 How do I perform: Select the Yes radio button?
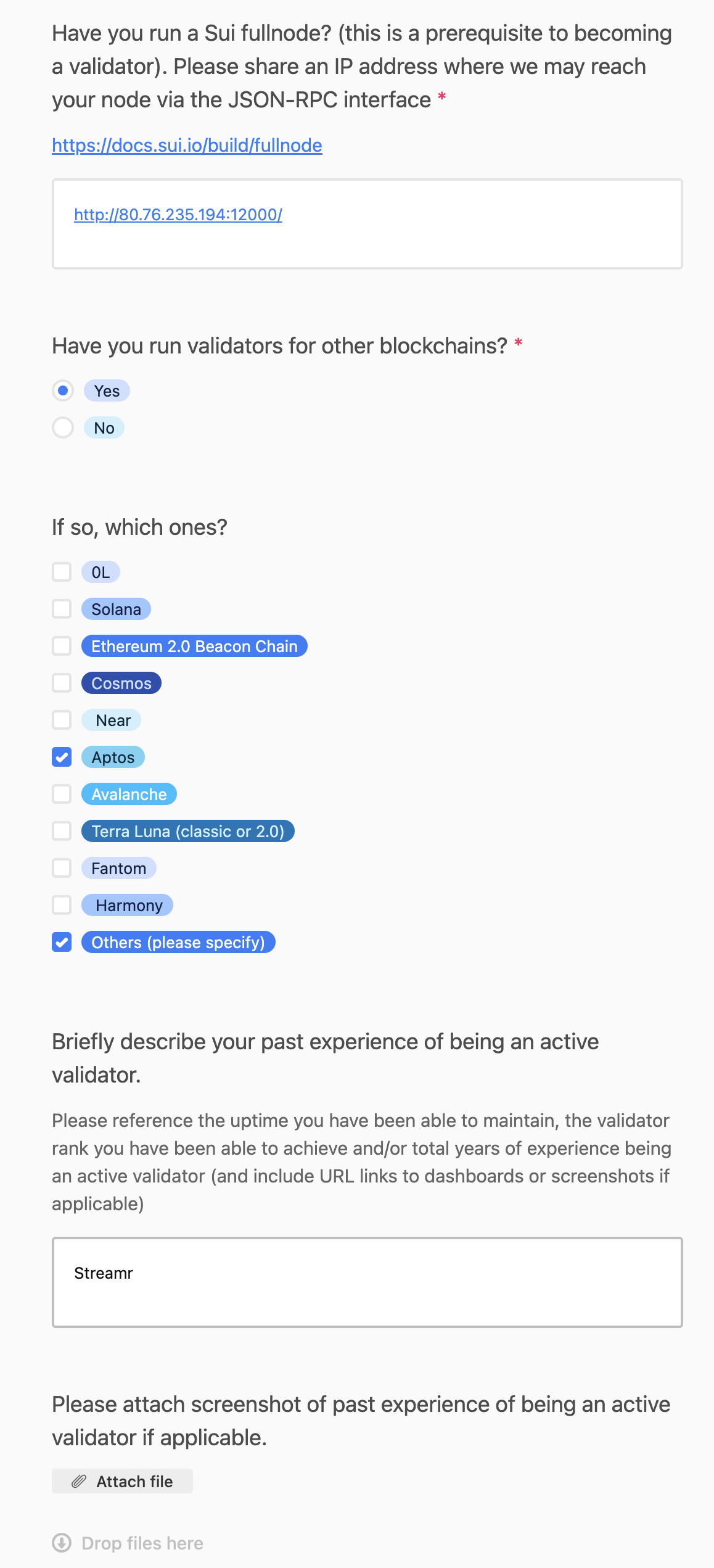click(63, 390)
